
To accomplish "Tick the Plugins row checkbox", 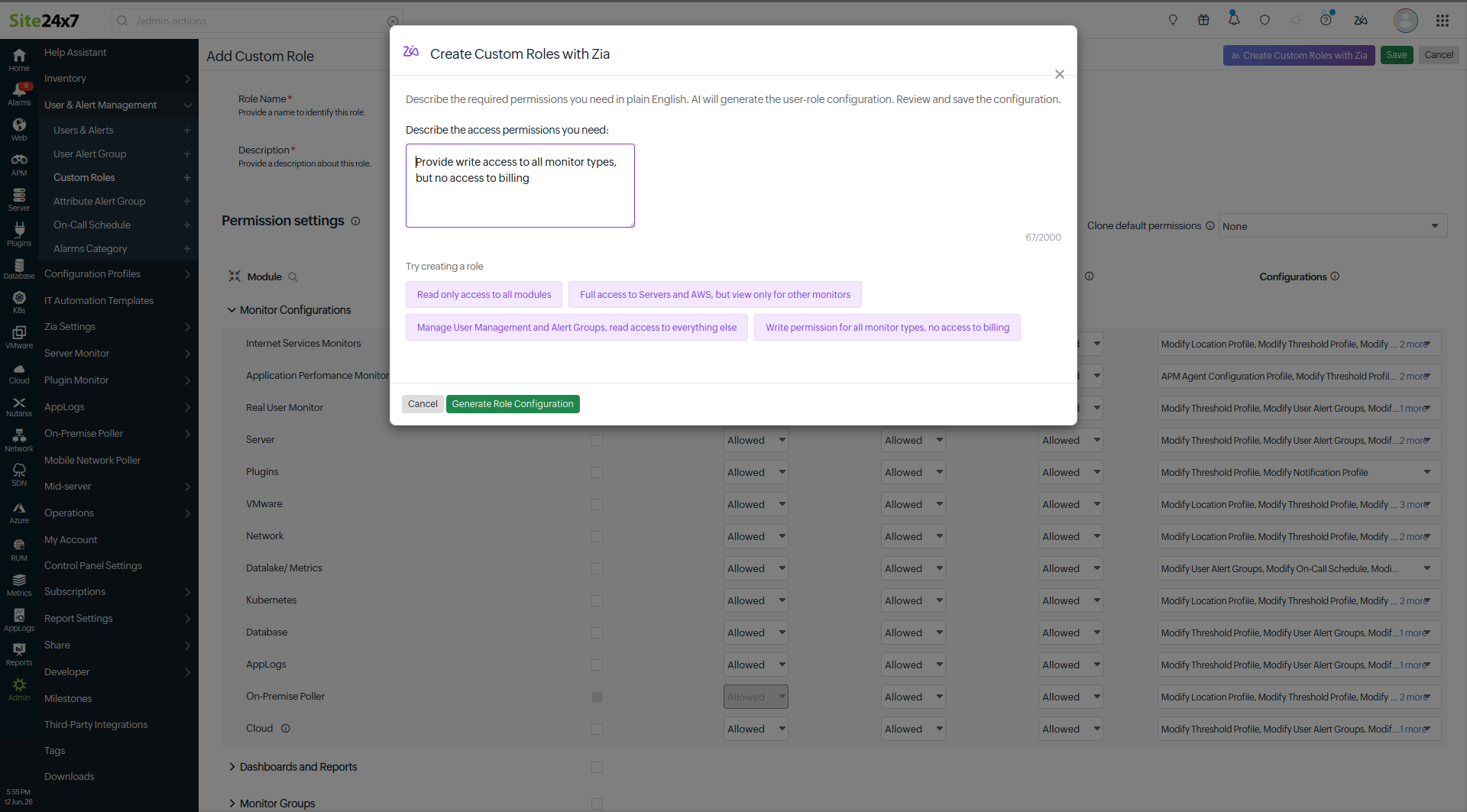I will point(597,473).
